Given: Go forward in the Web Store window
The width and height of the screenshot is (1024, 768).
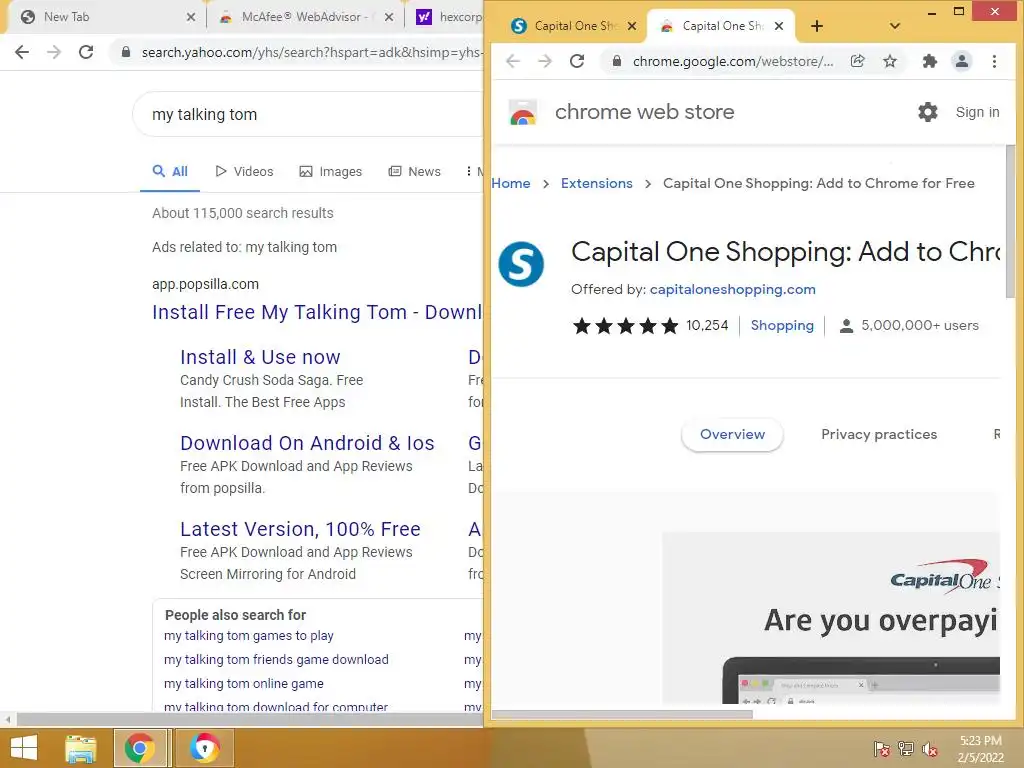Looking at the screenshot, I should tap(545, 61).
